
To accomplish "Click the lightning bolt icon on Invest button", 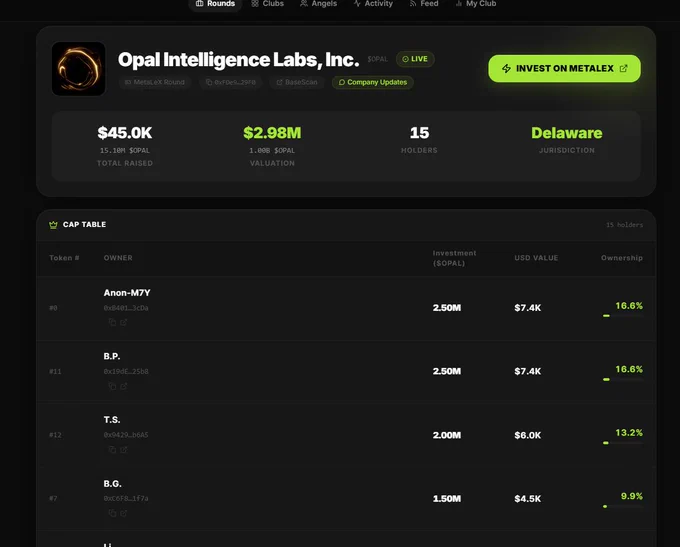I will click(x=506, y=69).
